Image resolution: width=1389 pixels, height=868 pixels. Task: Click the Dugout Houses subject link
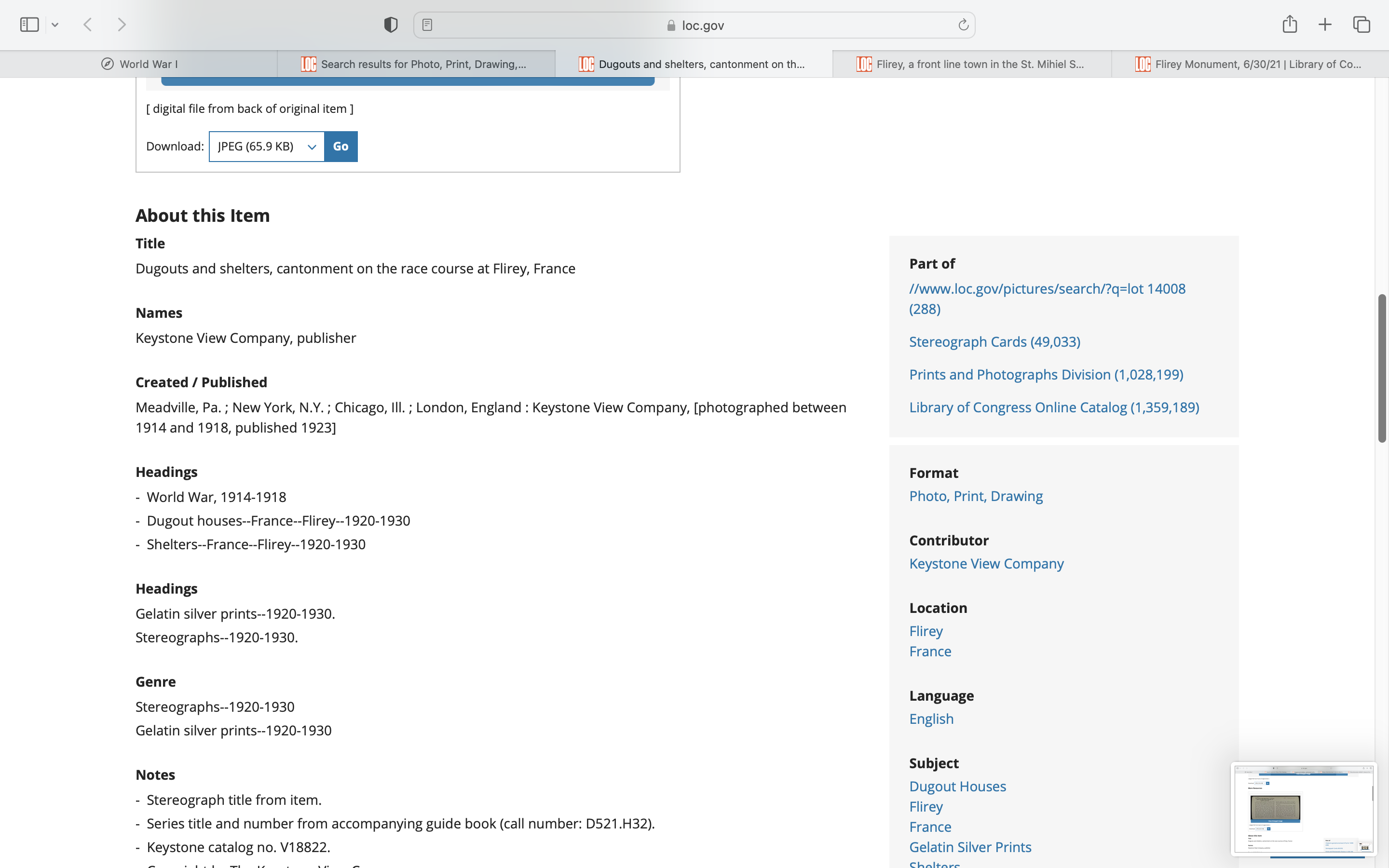click(x=957, y=787)
